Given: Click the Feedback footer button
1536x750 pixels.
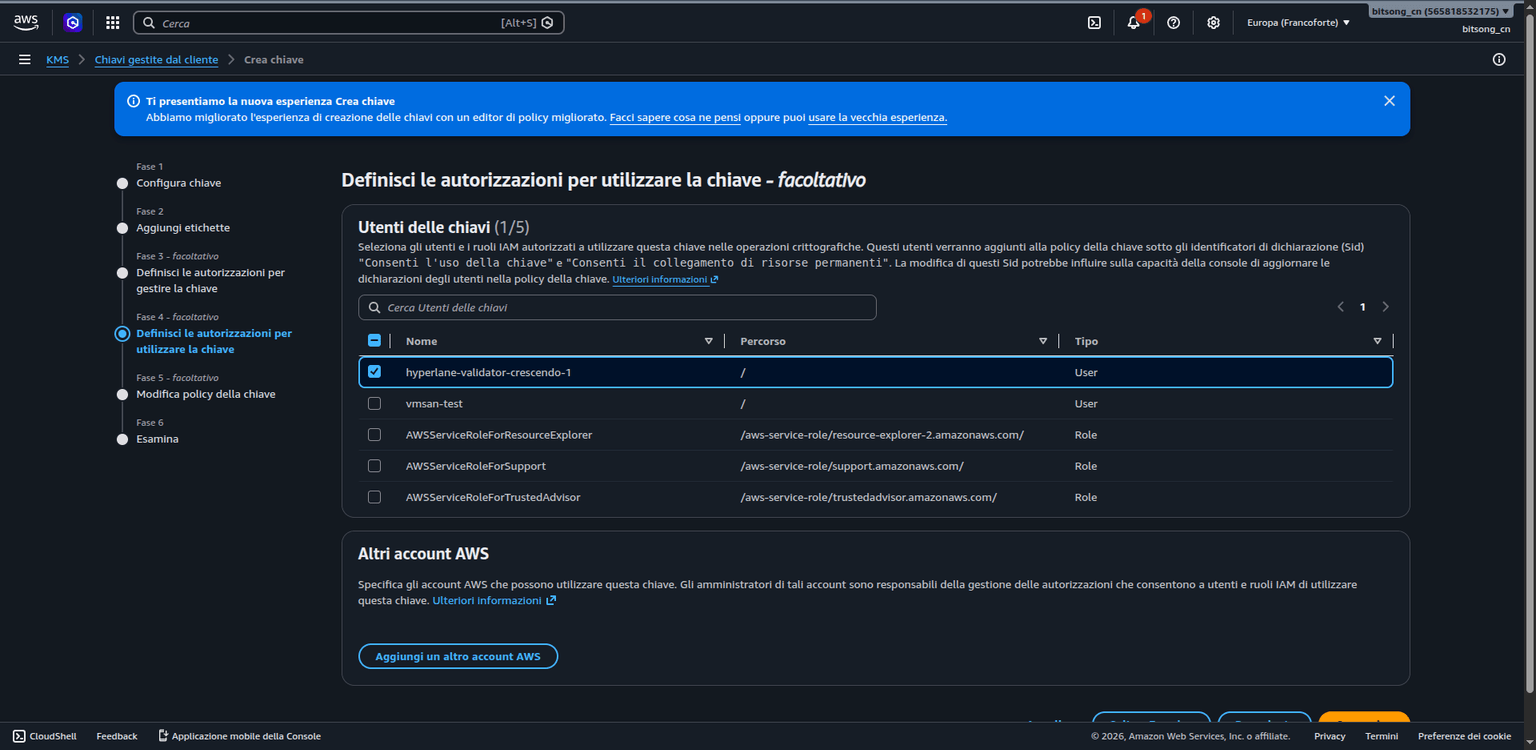Looking at the screenshot, I should 117,736.
